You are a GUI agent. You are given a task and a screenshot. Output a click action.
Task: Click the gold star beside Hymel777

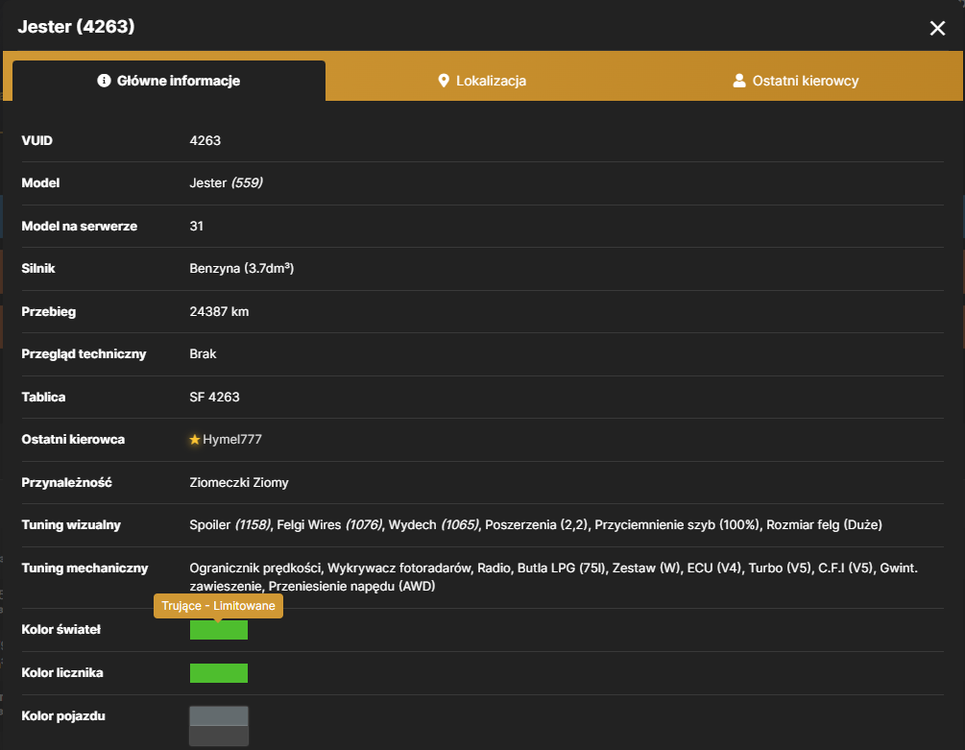[x=194, y=439]
